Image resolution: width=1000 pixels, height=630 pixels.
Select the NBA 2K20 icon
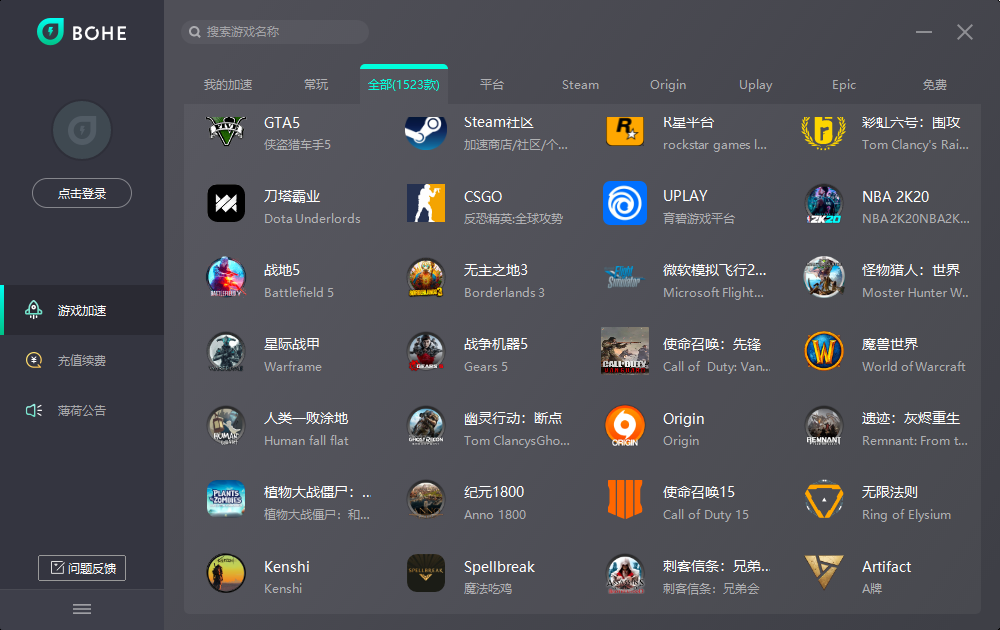point(823,204)
